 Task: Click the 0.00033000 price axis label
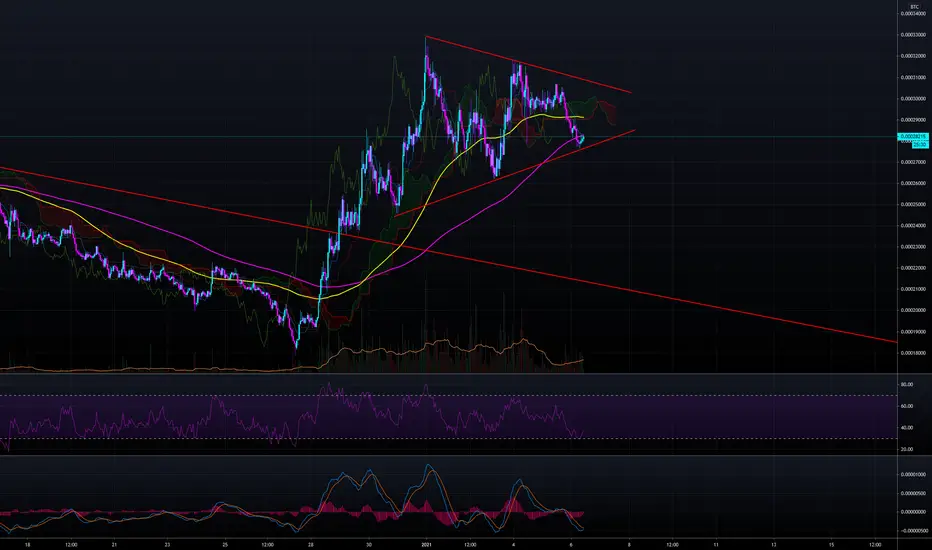913,34
